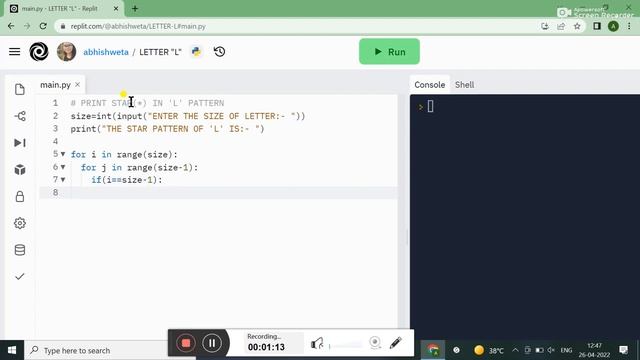Go forward with browser forward arrow

(27, 26)
